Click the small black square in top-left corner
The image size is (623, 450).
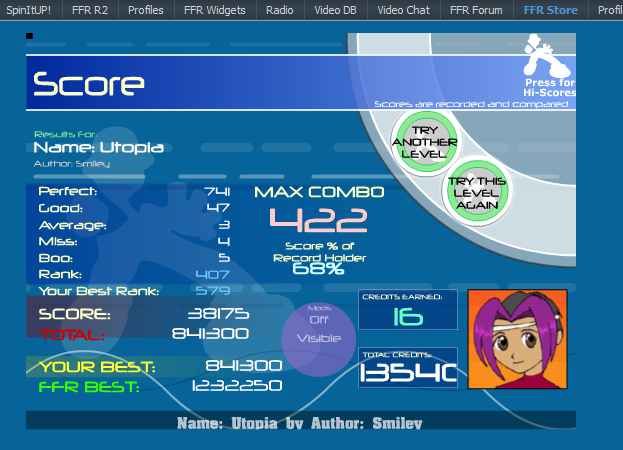29,36
